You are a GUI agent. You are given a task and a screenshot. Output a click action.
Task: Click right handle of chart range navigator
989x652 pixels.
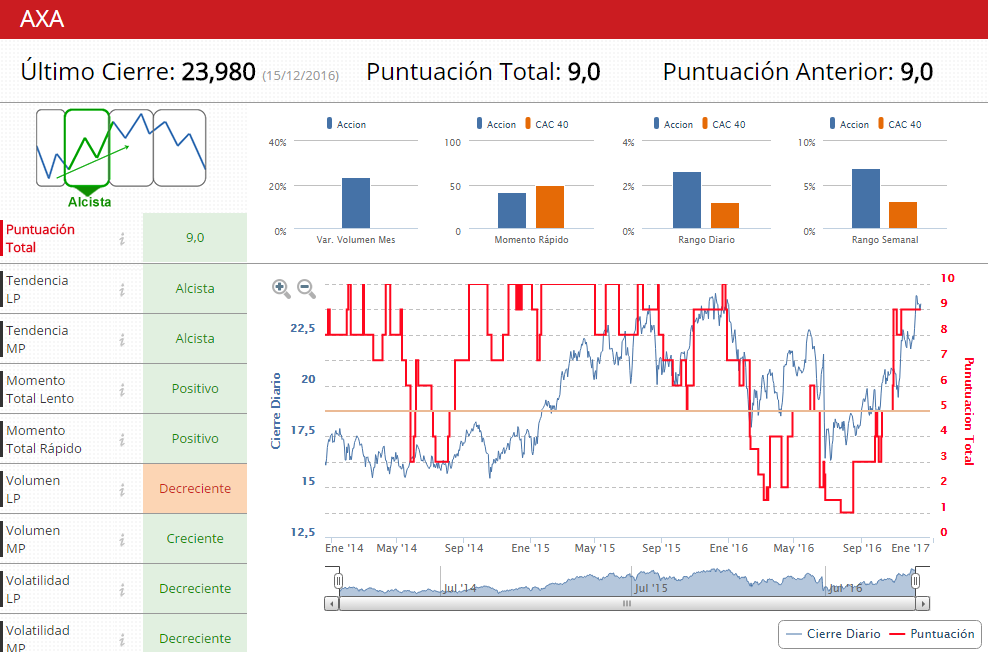[915, 581]
